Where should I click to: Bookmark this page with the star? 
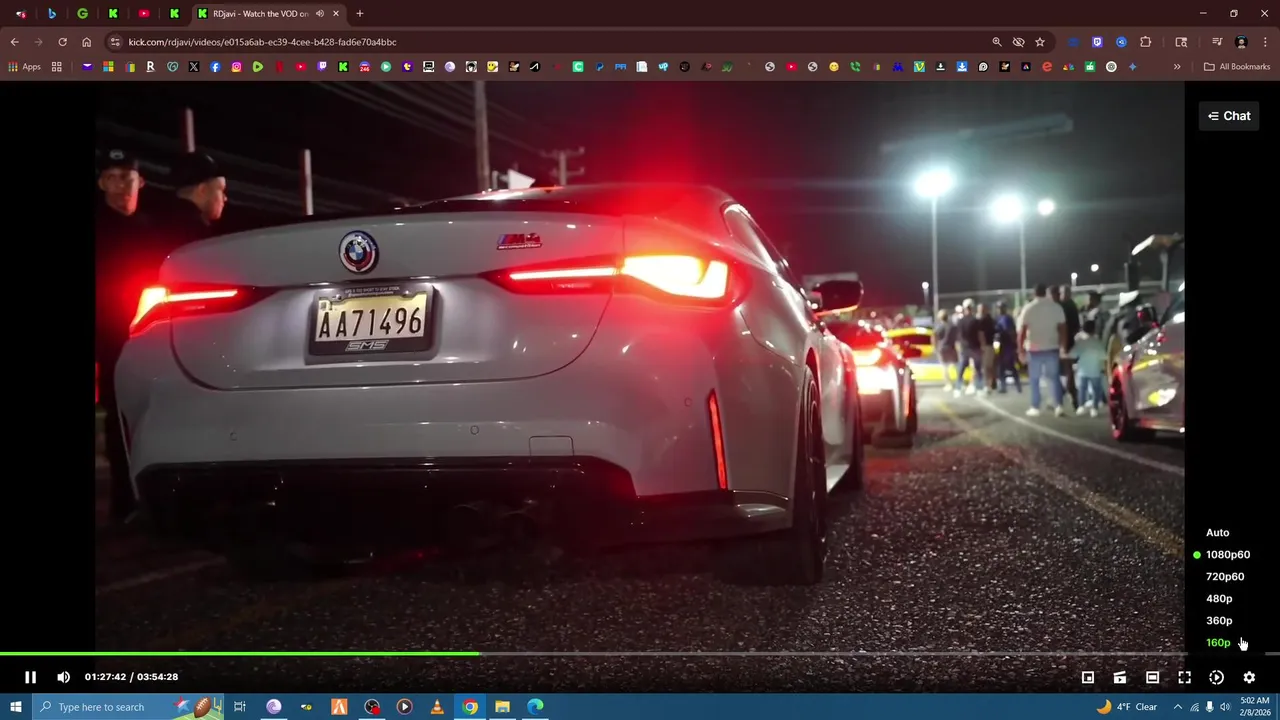[1040, 42]
